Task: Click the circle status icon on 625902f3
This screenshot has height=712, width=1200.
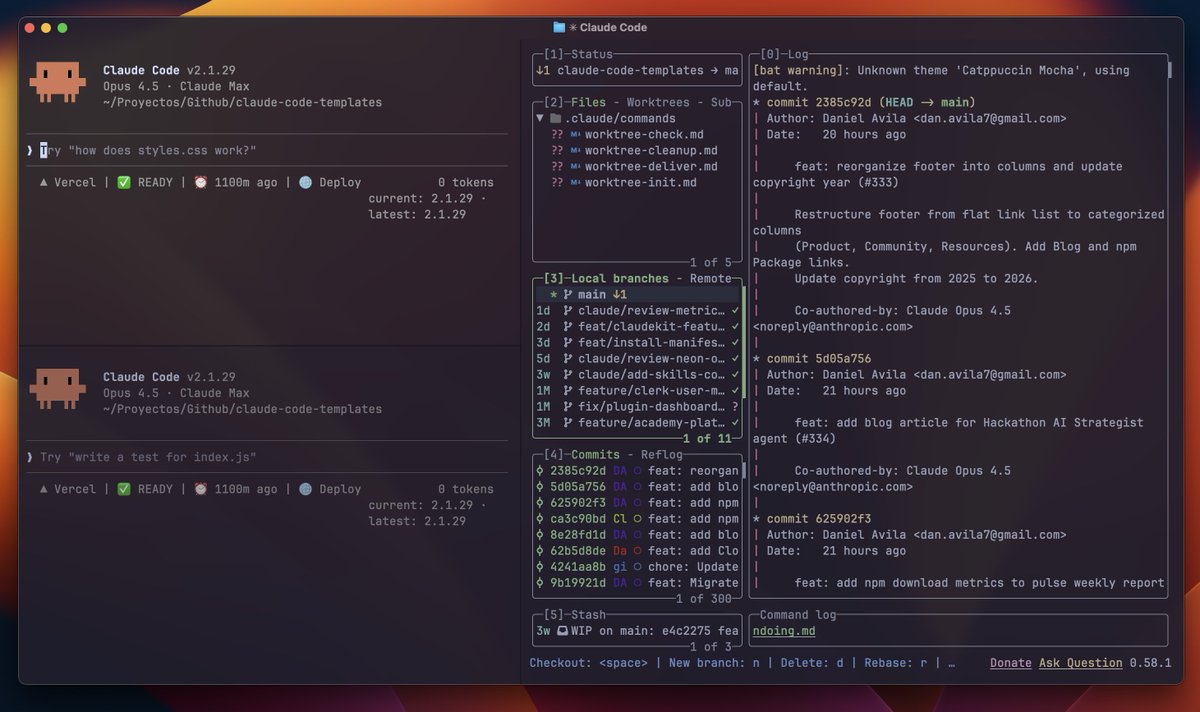Action: click(637, 502)
